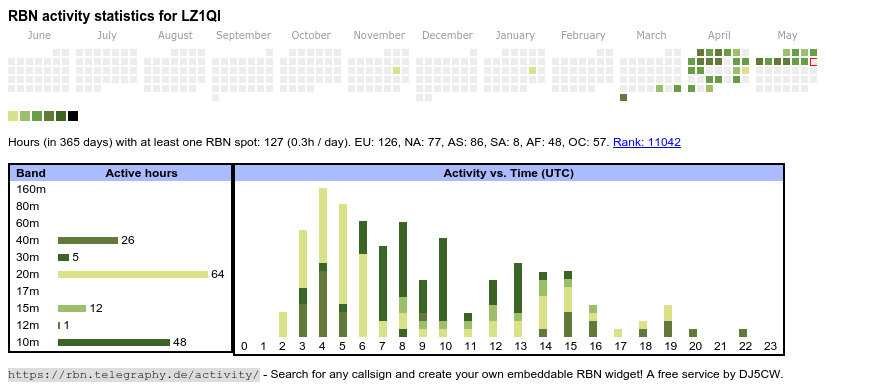Click the lightest yellow-green legend swatch
This screenshot has width=870, height=390.
point(13,116)
